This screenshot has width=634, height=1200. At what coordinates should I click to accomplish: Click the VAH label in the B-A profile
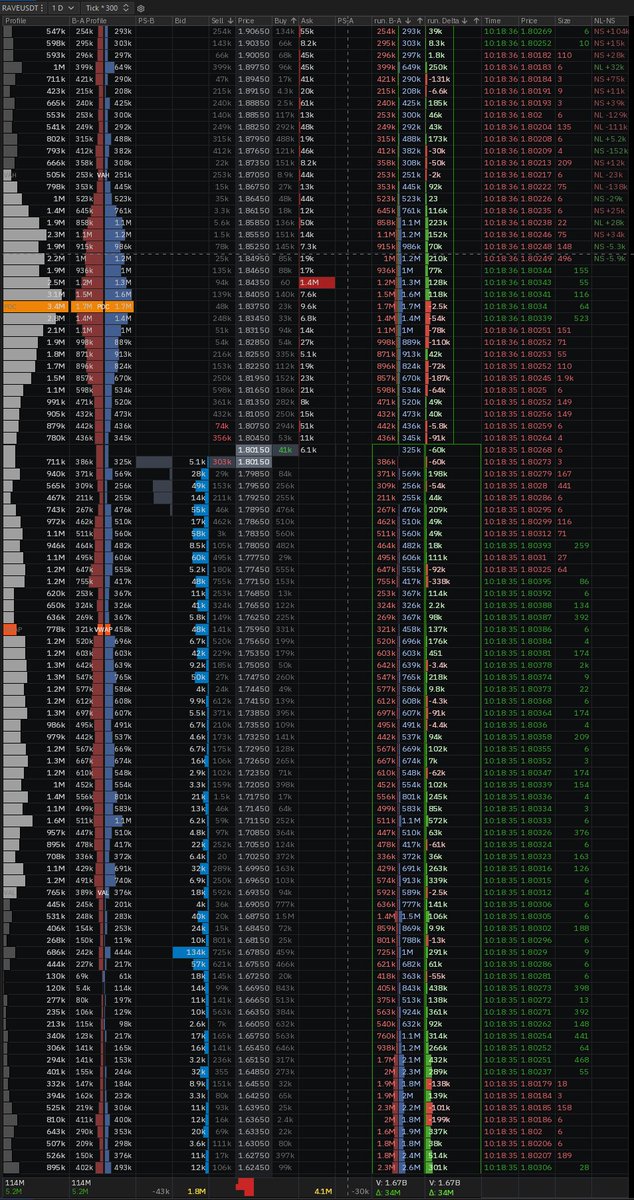coord(103,173)
